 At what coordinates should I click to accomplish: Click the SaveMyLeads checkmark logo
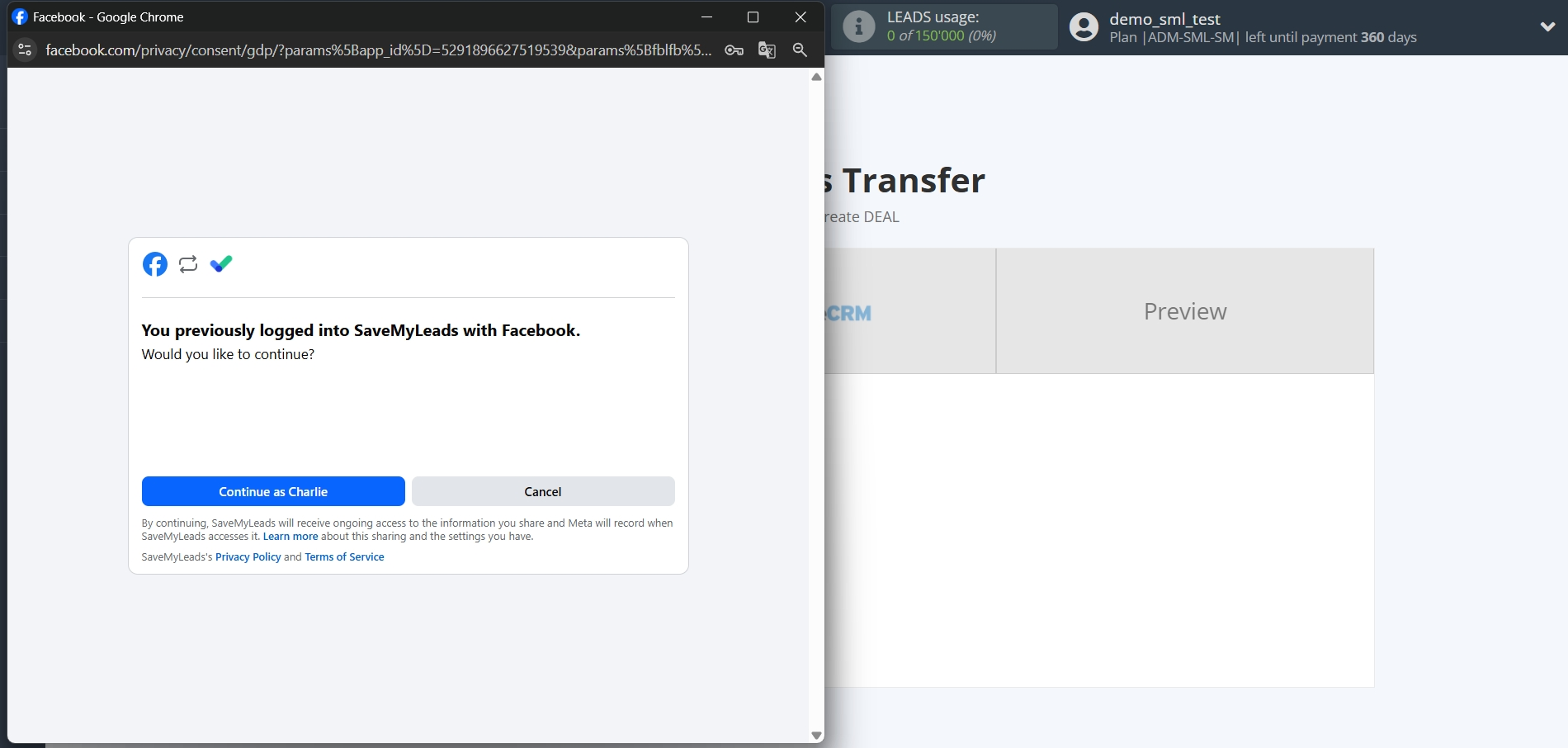click(221, 264)
